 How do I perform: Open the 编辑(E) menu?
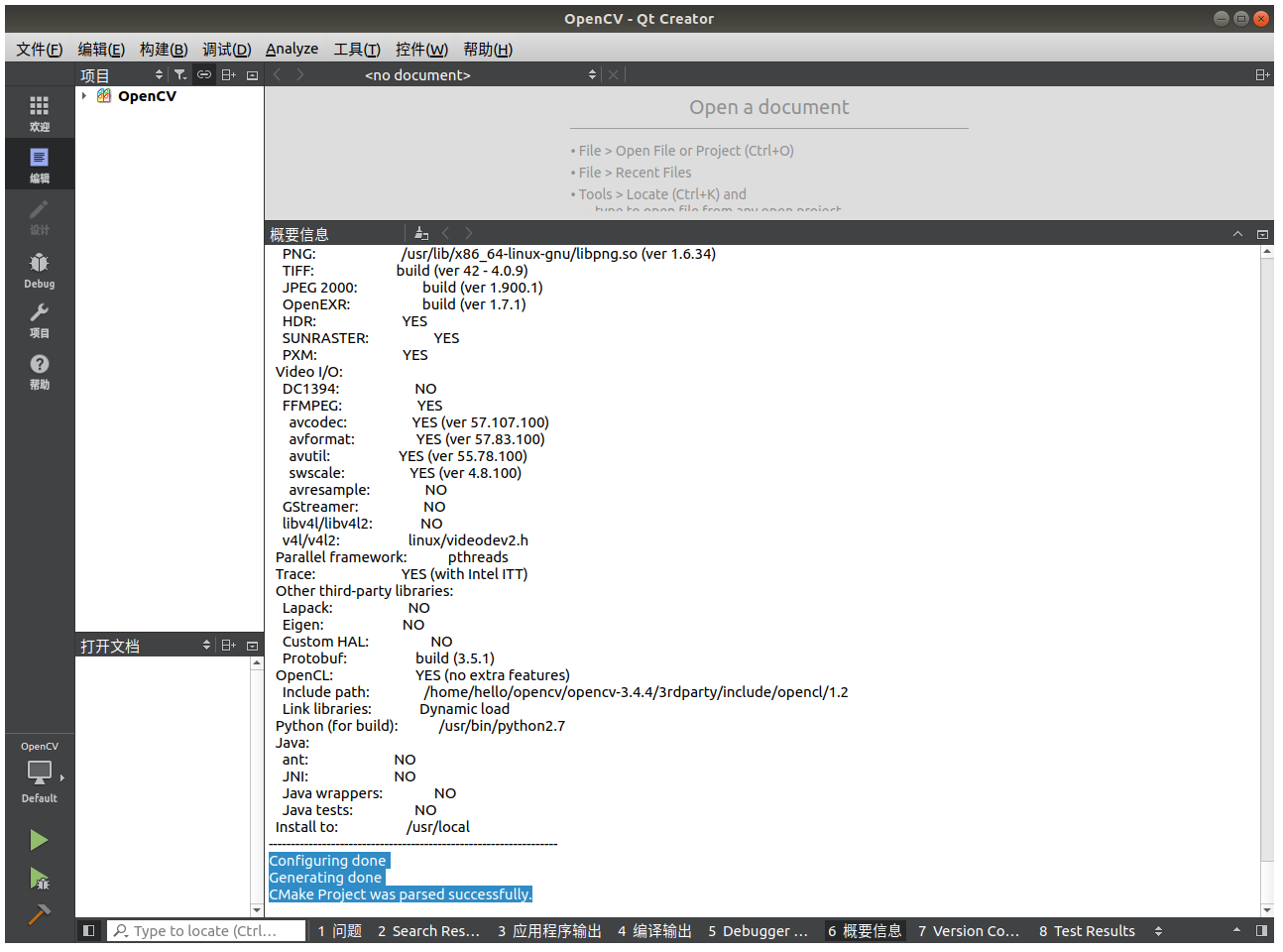coord(101,49)
